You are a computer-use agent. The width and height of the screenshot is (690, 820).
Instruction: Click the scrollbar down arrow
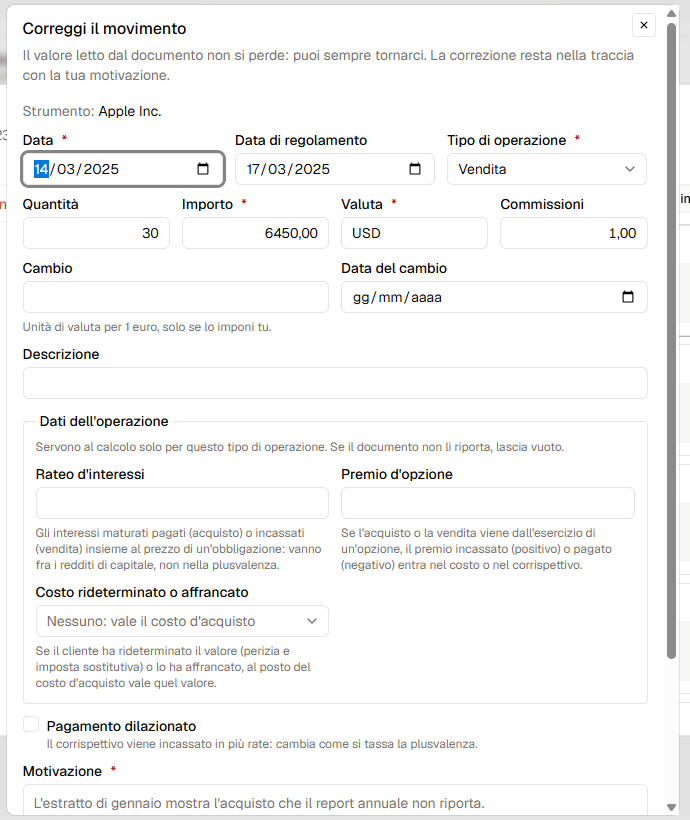point(672,807)
